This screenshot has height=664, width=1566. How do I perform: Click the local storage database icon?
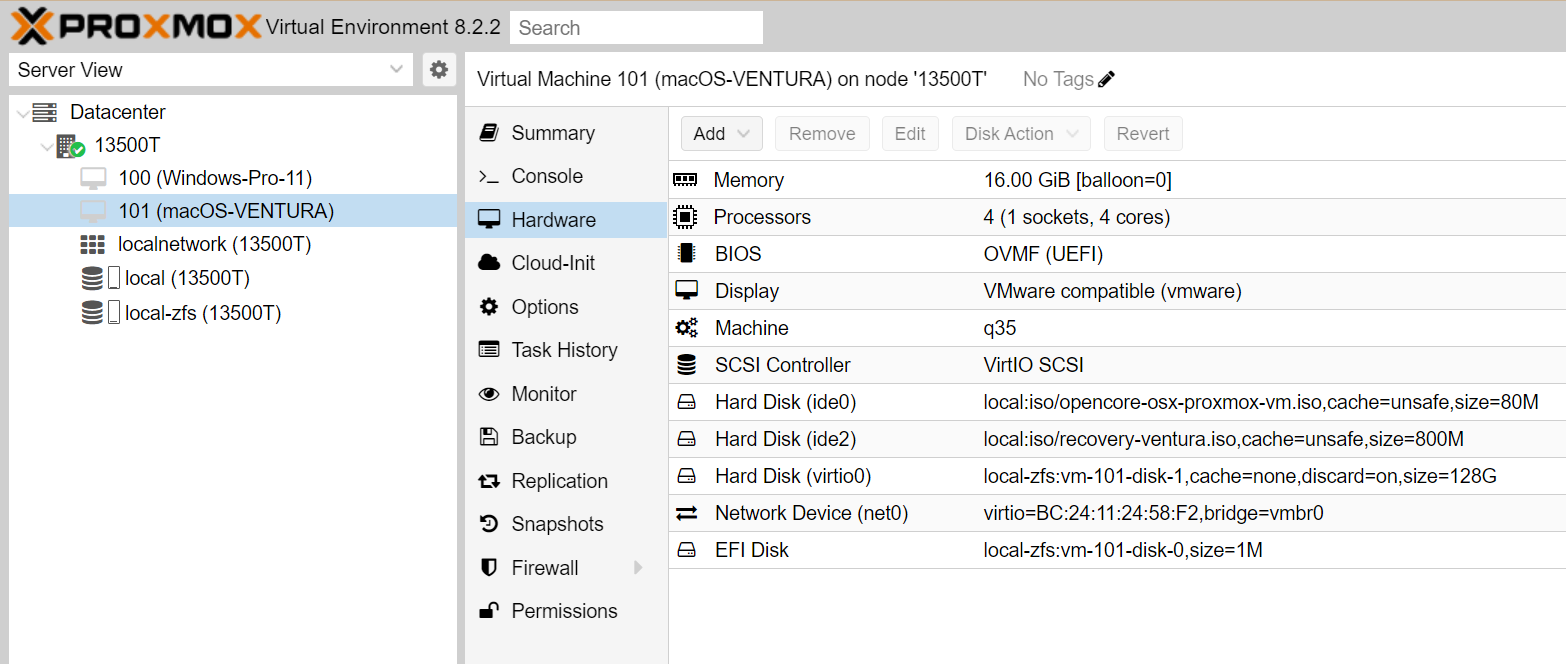click(x=93, y=278)
